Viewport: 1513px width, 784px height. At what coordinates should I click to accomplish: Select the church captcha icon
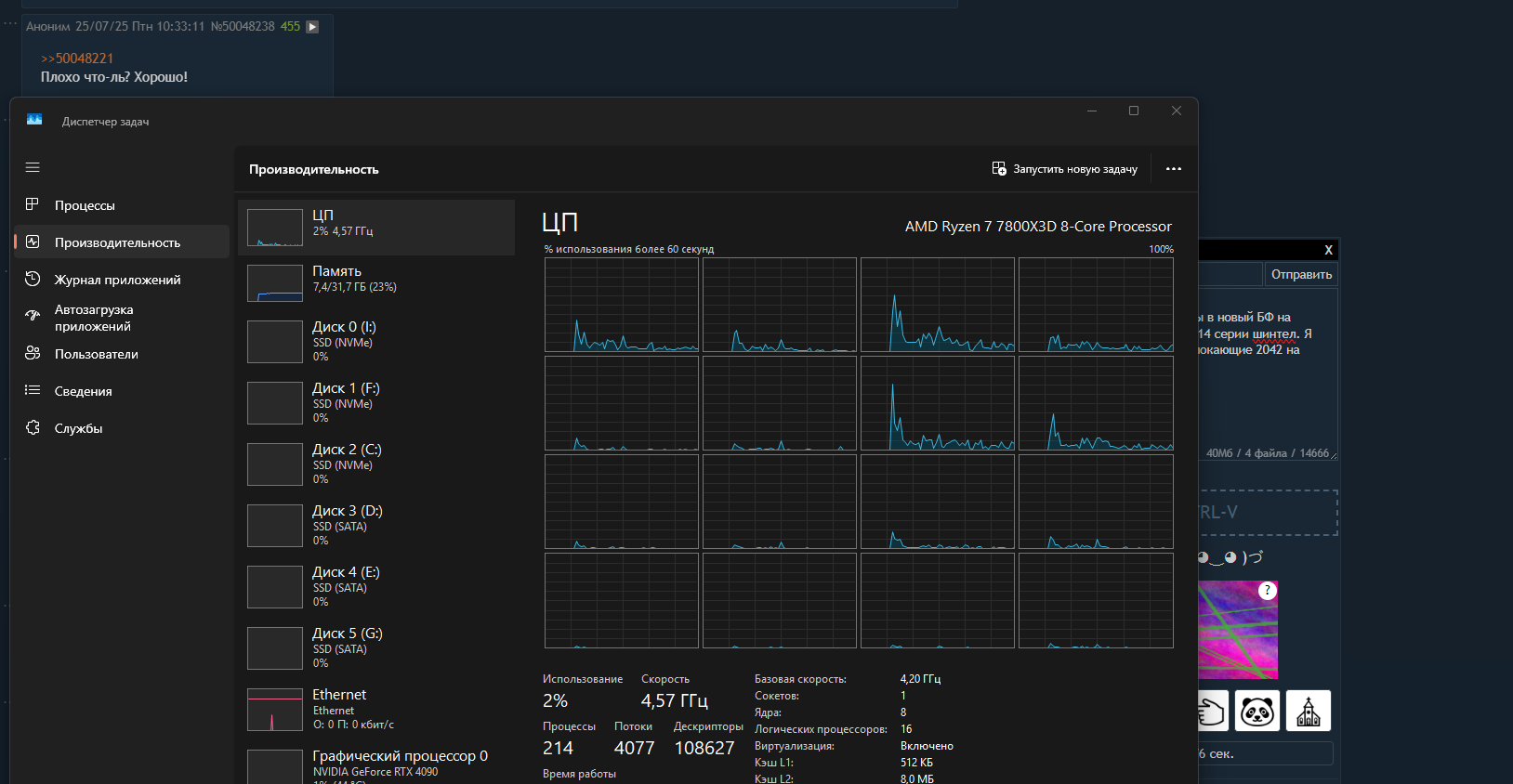(x=1309, y=711)
